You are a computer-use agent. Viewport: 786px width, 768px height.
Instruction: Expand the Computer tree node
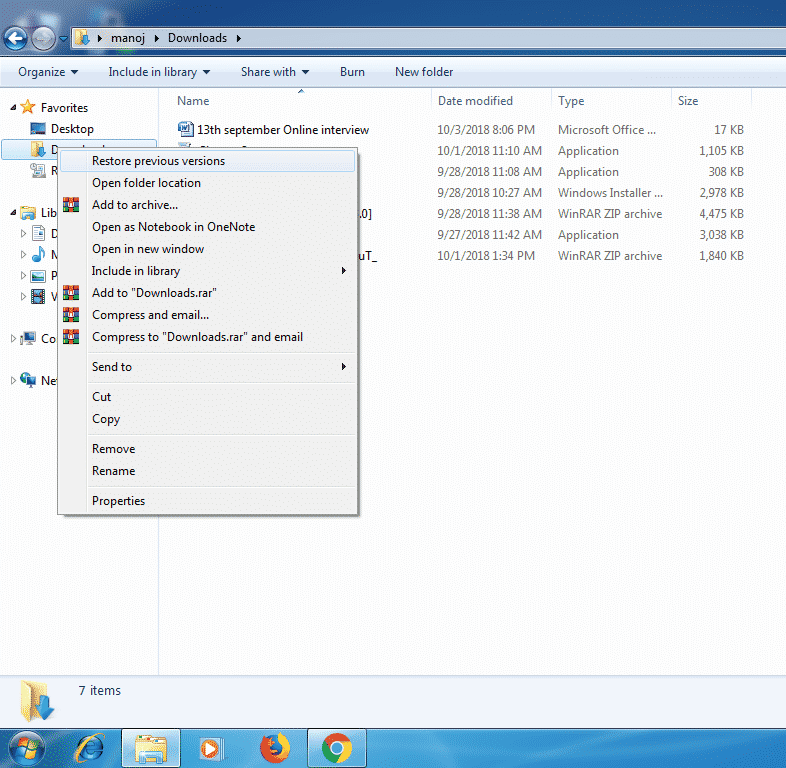coord(14,338)
